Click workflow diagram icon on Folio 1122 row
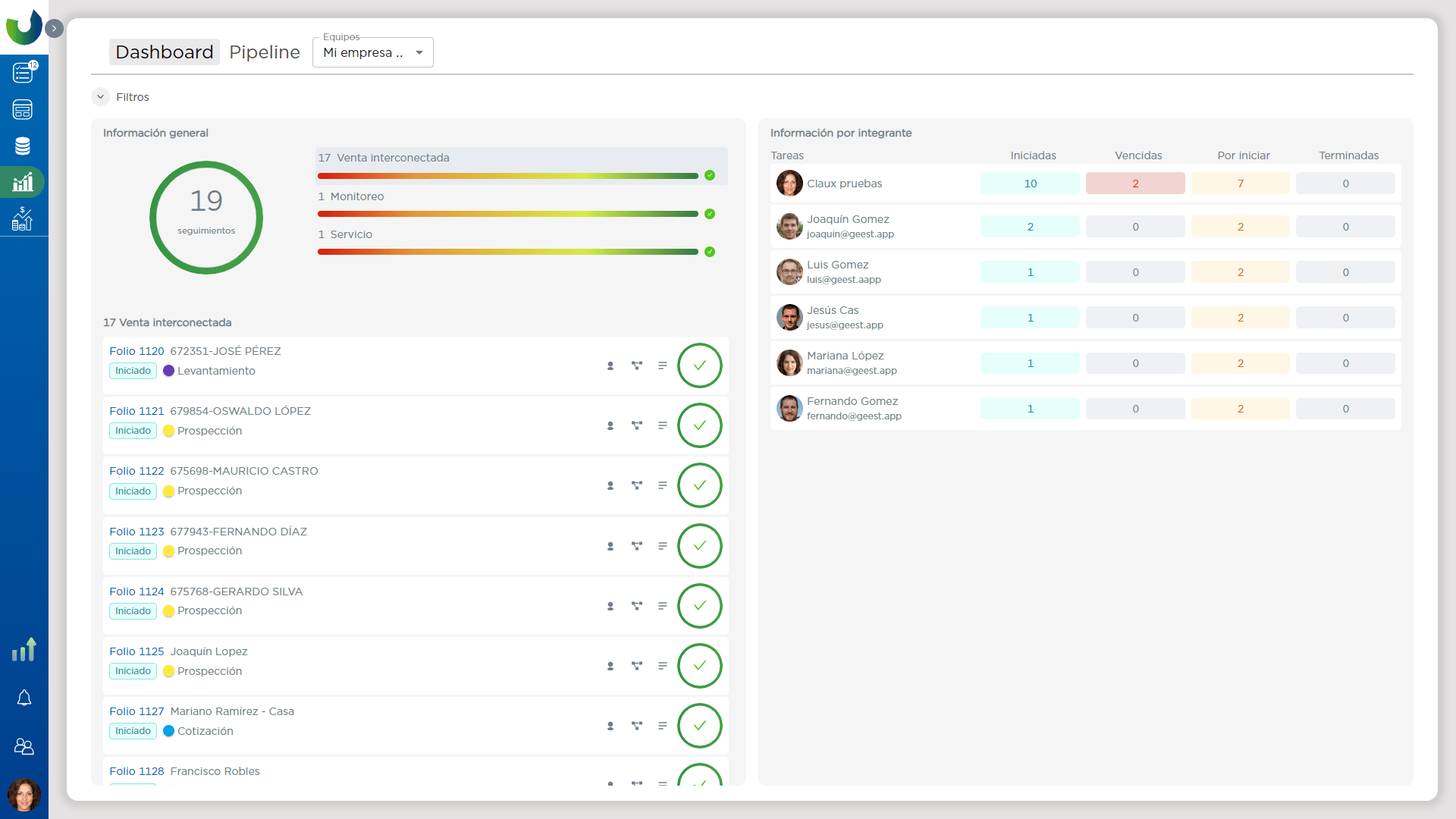Image resolution: width=1456 pixels, height=819 pixels. tap(637, 485)
